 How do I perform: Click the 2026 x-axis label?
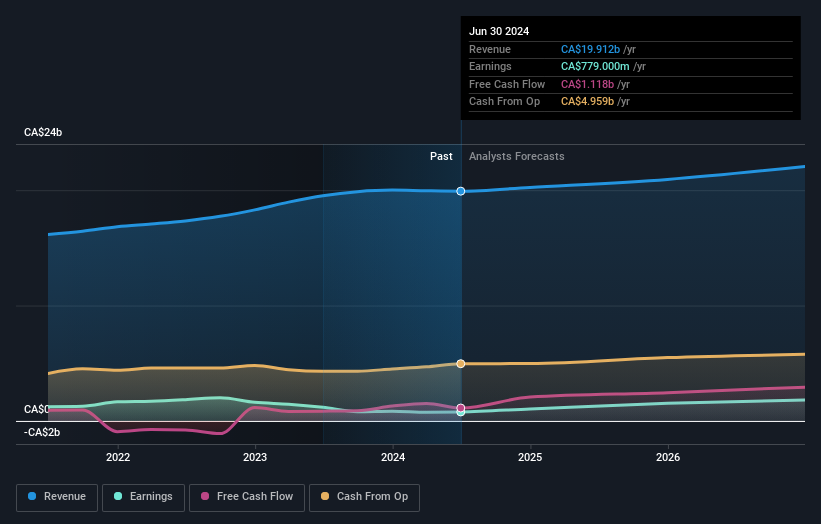click(x=668, y=457)
